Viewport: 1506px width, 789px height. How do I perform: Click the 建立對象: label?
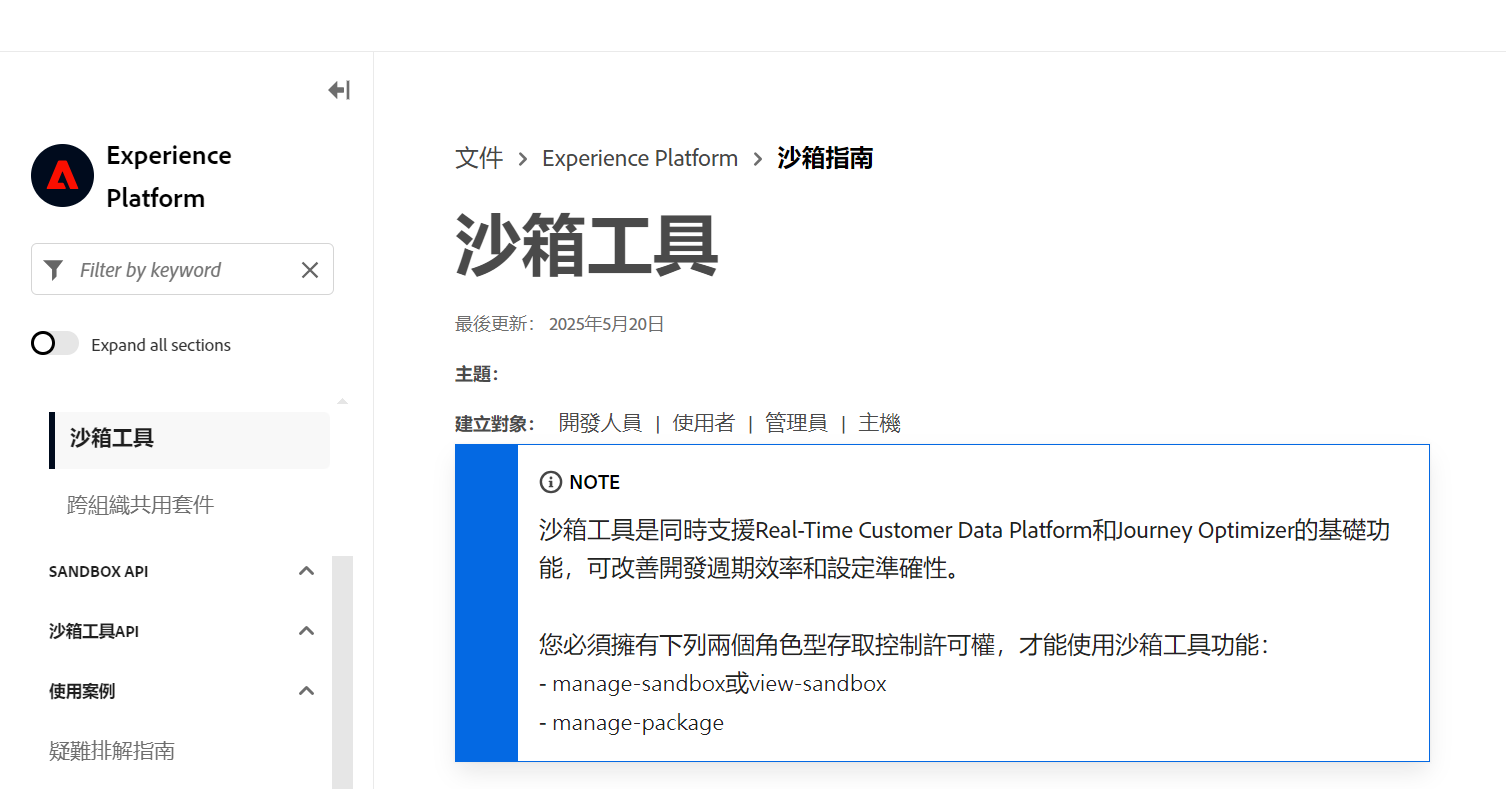[495, 423]
